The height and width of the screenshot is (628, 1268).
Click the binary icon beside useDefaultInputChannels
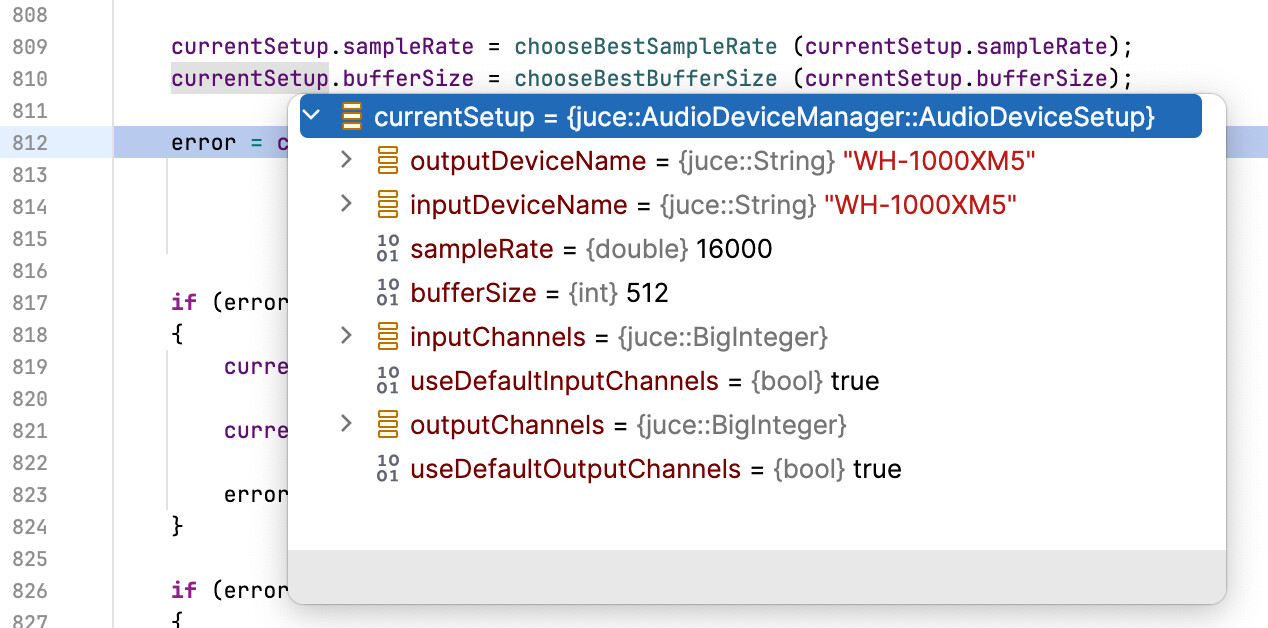click(387, 380)
